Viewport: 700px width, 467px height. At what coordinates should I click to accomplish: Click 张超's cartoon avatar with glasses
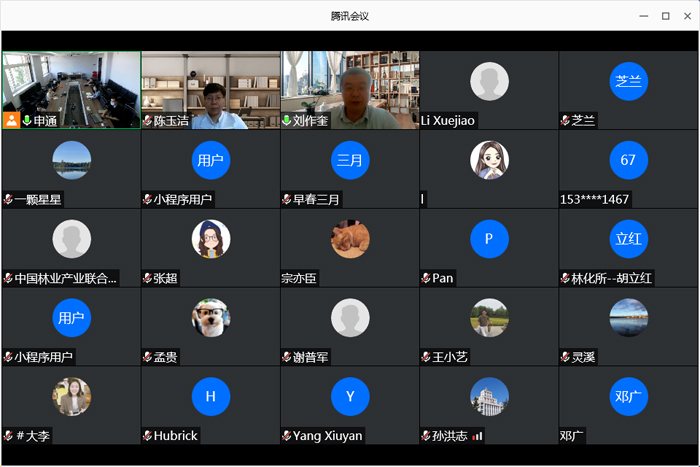point(211,239)
